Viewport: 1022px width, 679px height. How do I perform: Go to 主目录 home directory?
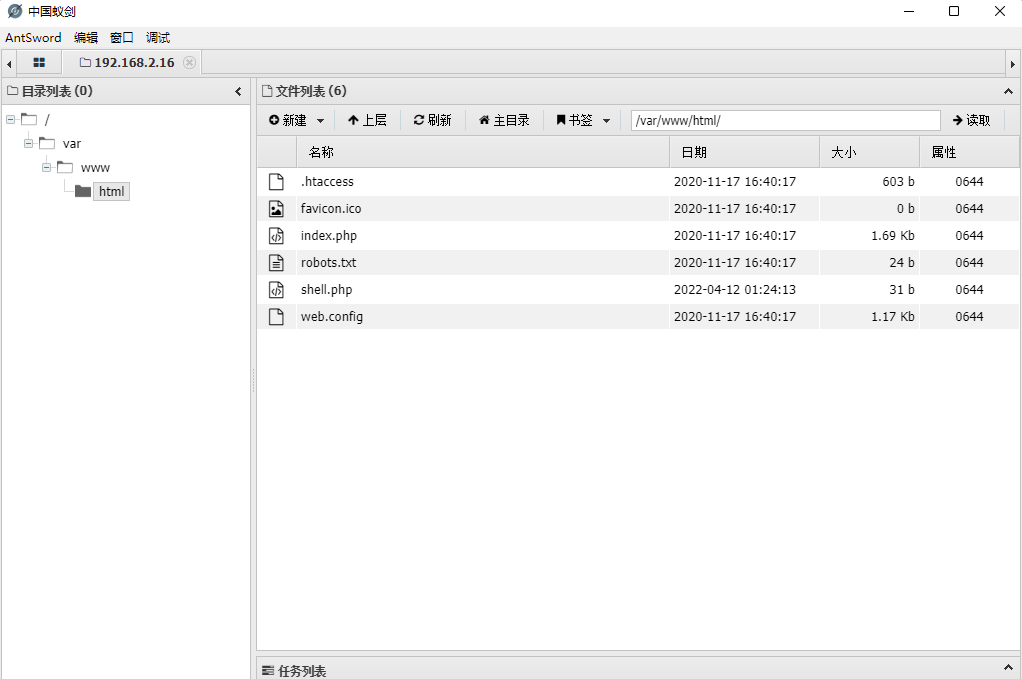(x=504, y=121)
